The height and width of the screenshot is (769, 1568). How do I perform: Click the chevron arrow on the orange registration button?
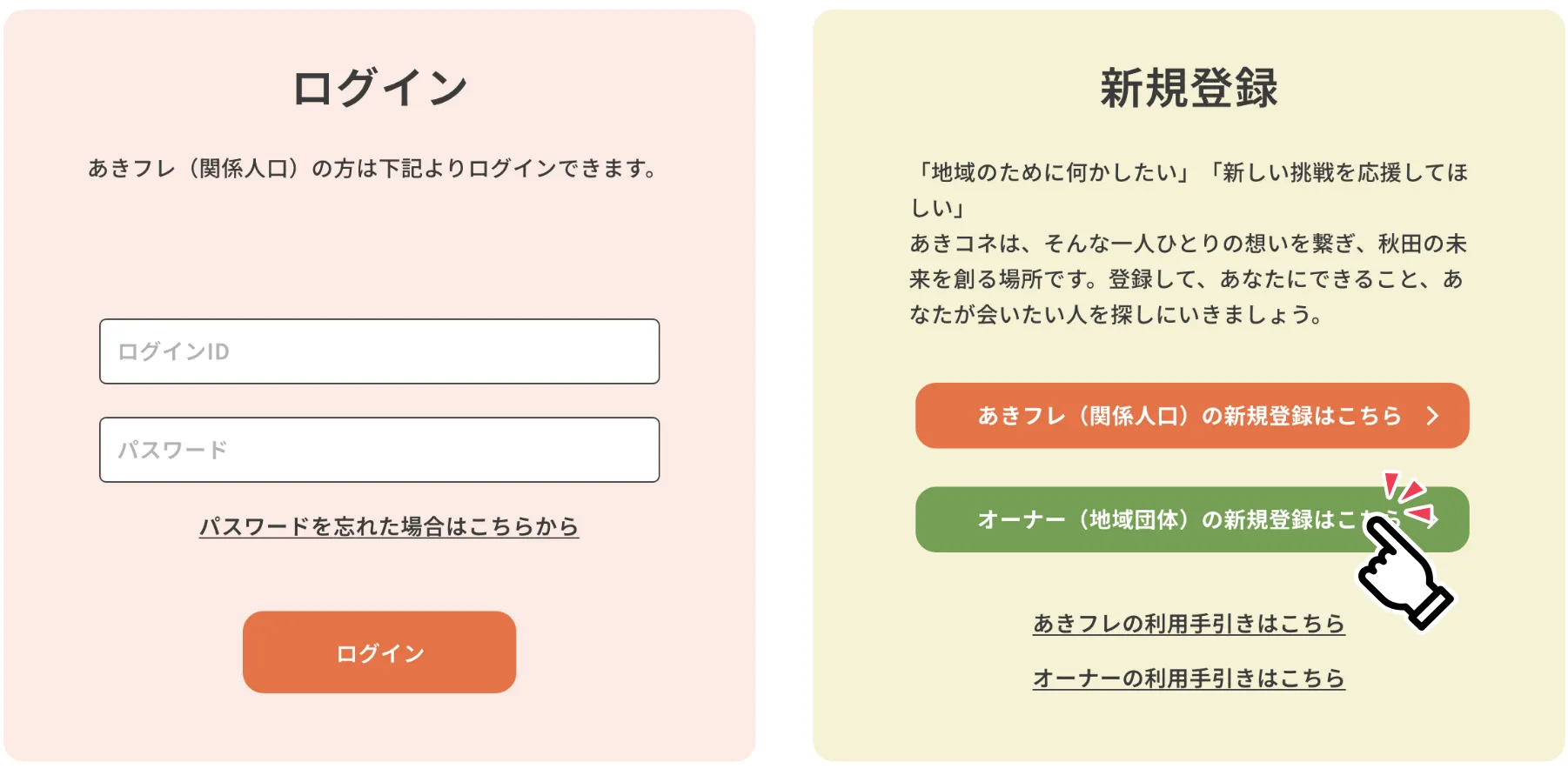1432,416
